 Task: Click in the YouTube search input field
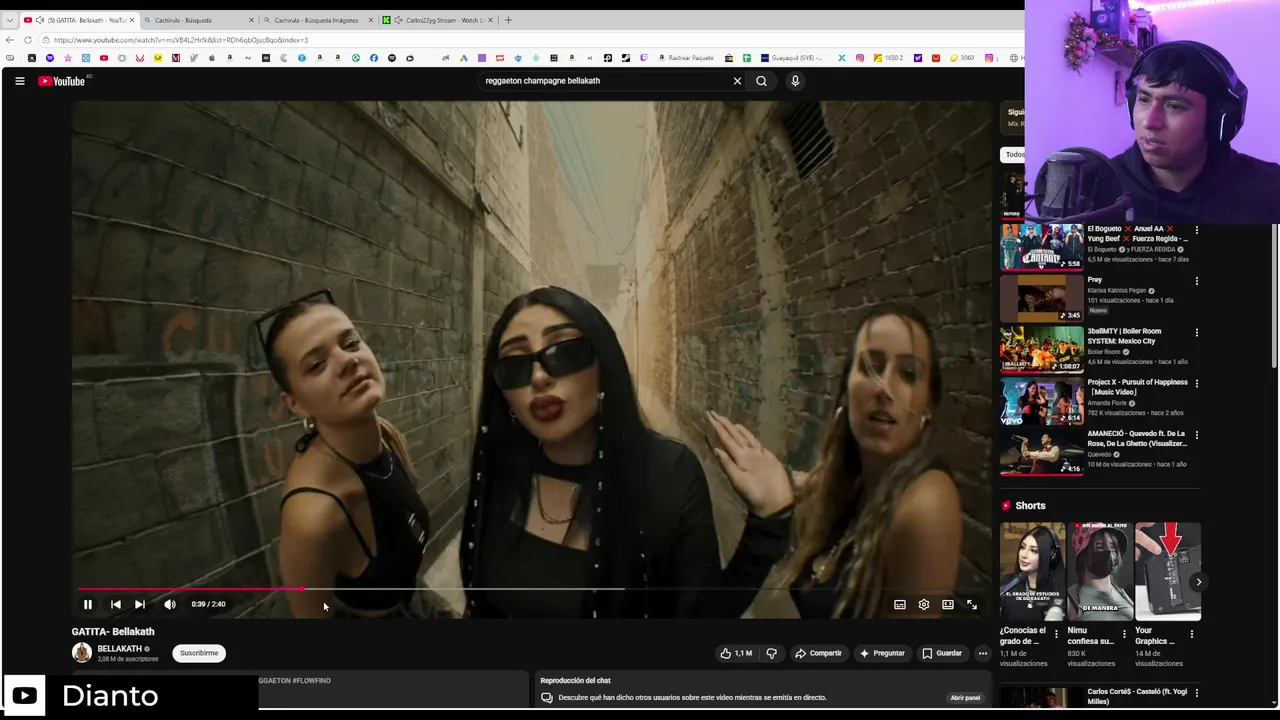(x=605, y=81)
